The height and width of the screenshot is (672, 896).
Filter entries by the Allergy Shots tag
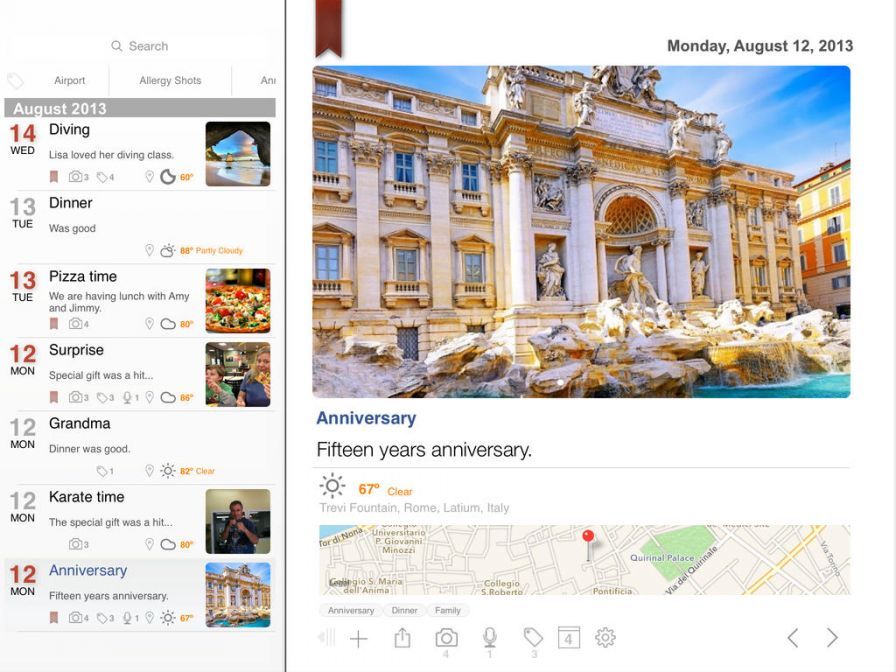[x=170, y=81]
